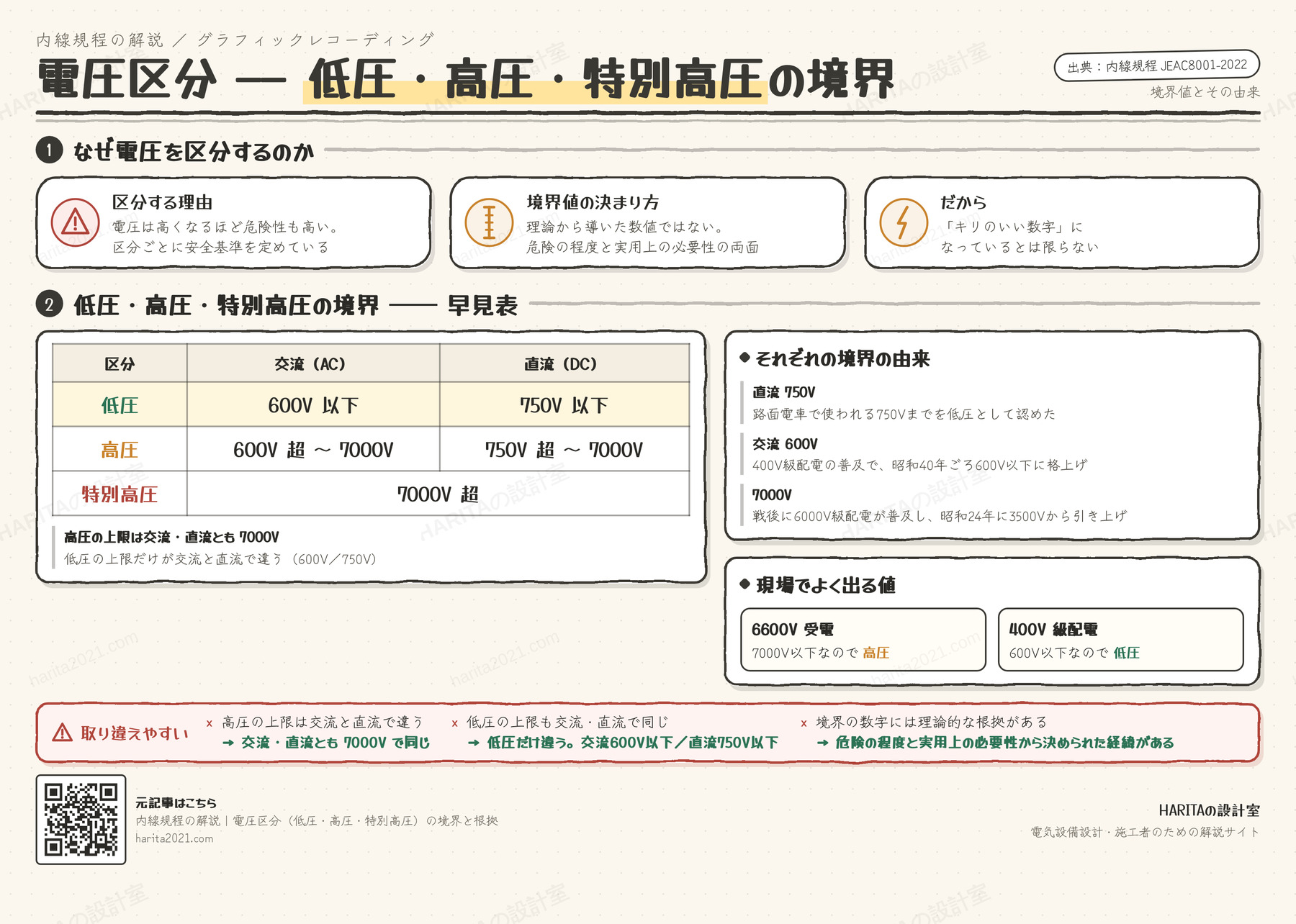This screenshot has width=1296, height=924.
Task: Click the QR code for the original article
Action: [x=81, y=820]
